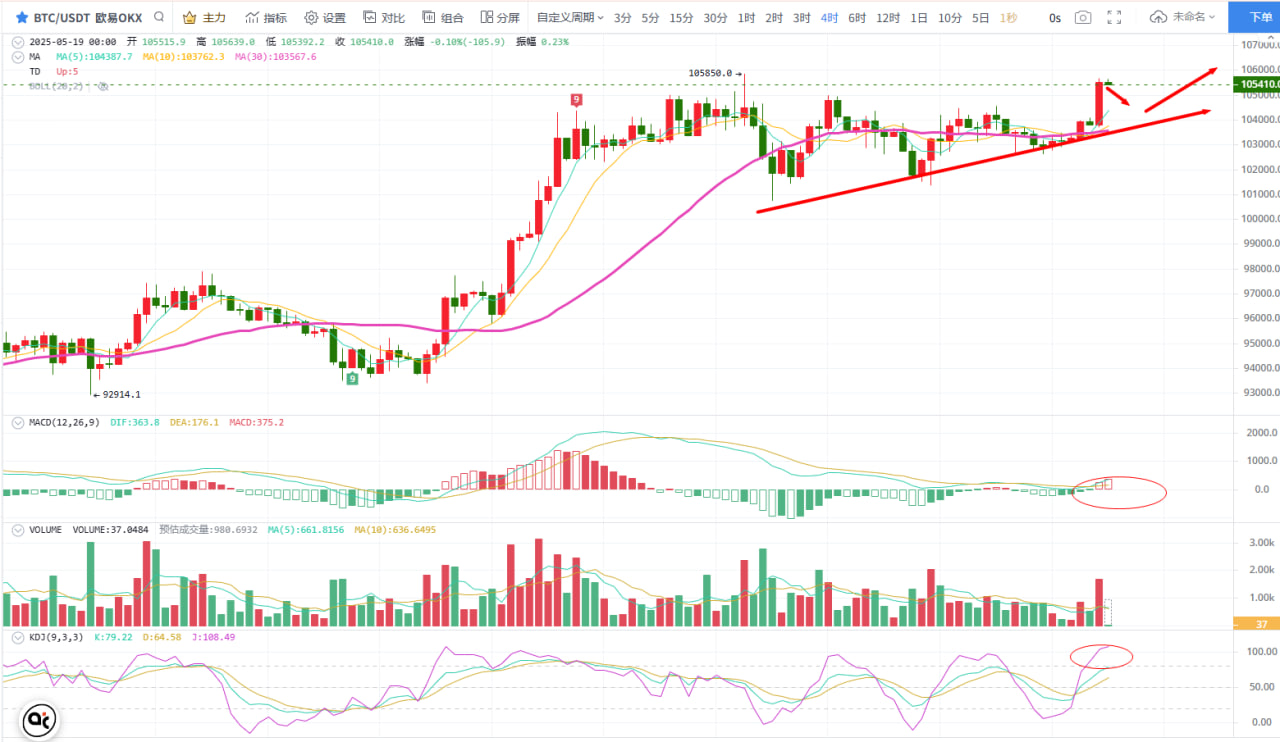Switch to the 5日 timeframe
Screen dimensions: 1280x742
click(981, 18)
